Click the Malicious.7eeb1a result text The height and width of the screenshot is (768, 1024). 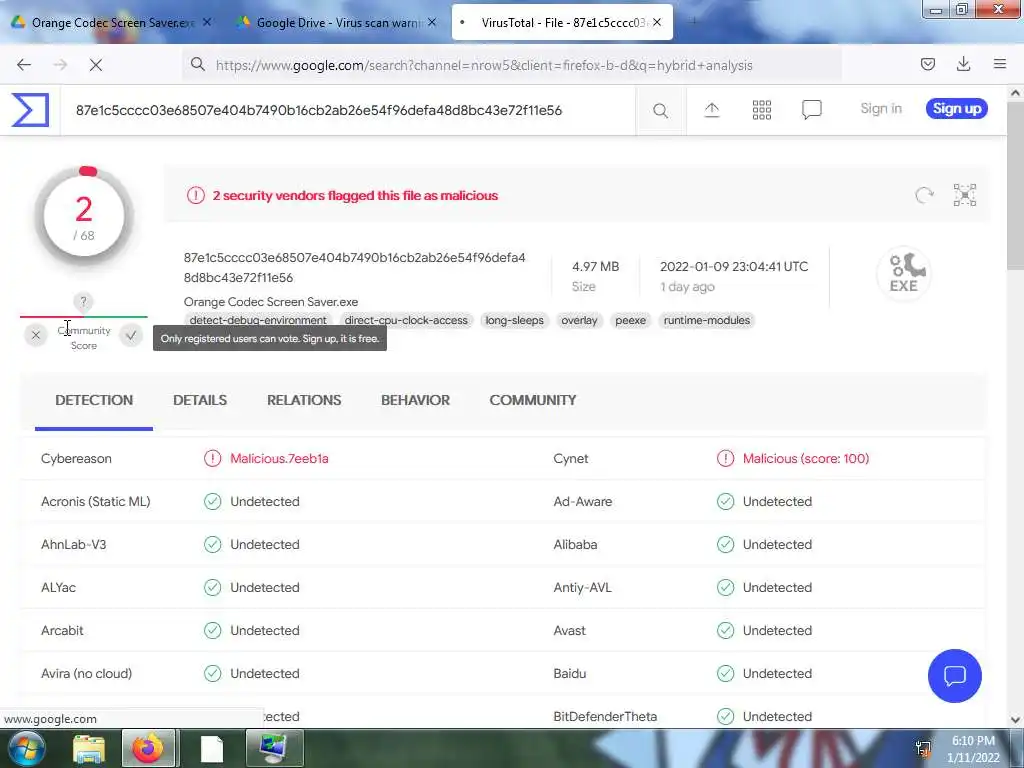pos(279,458)
